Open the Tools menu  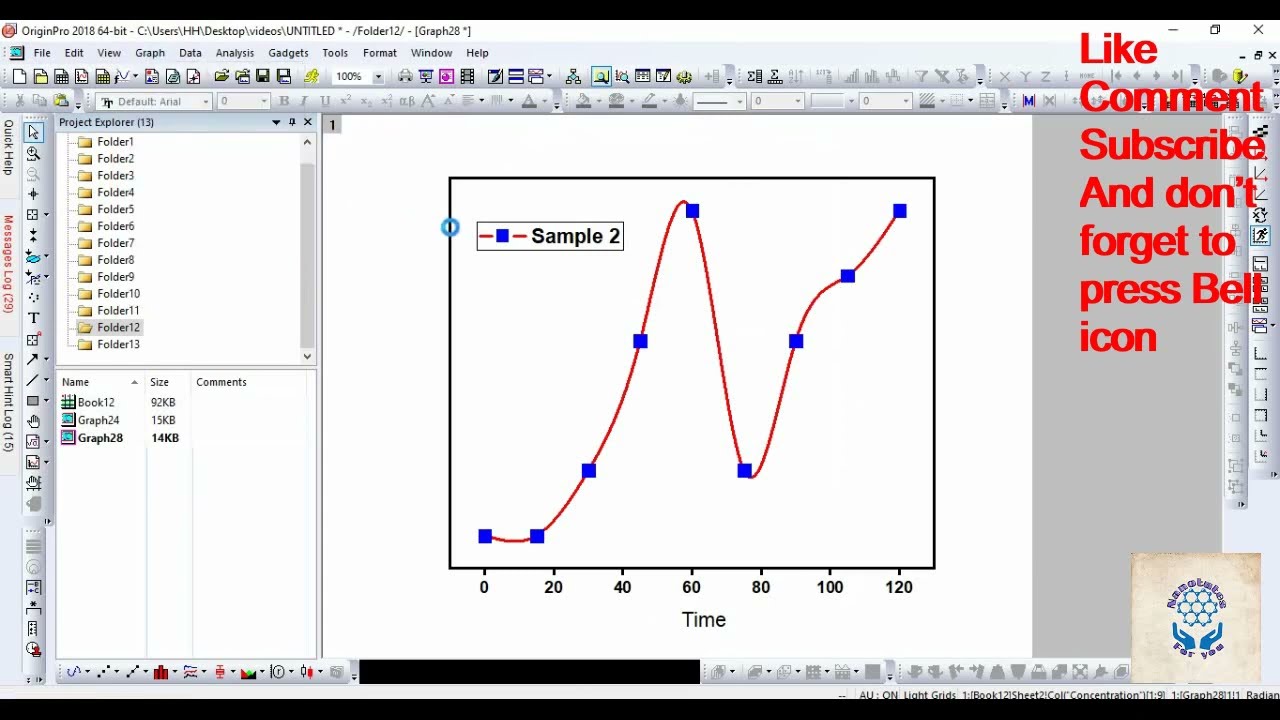click(335, 53)
